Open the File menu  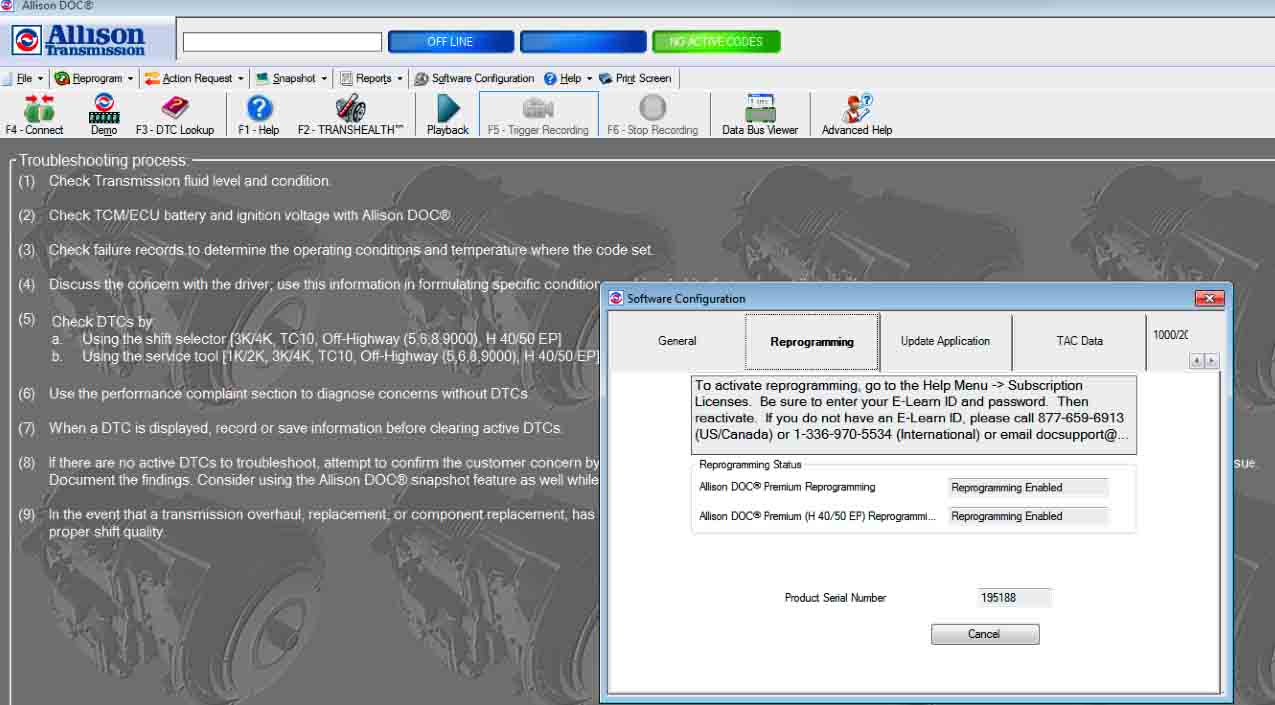point(24,78)
